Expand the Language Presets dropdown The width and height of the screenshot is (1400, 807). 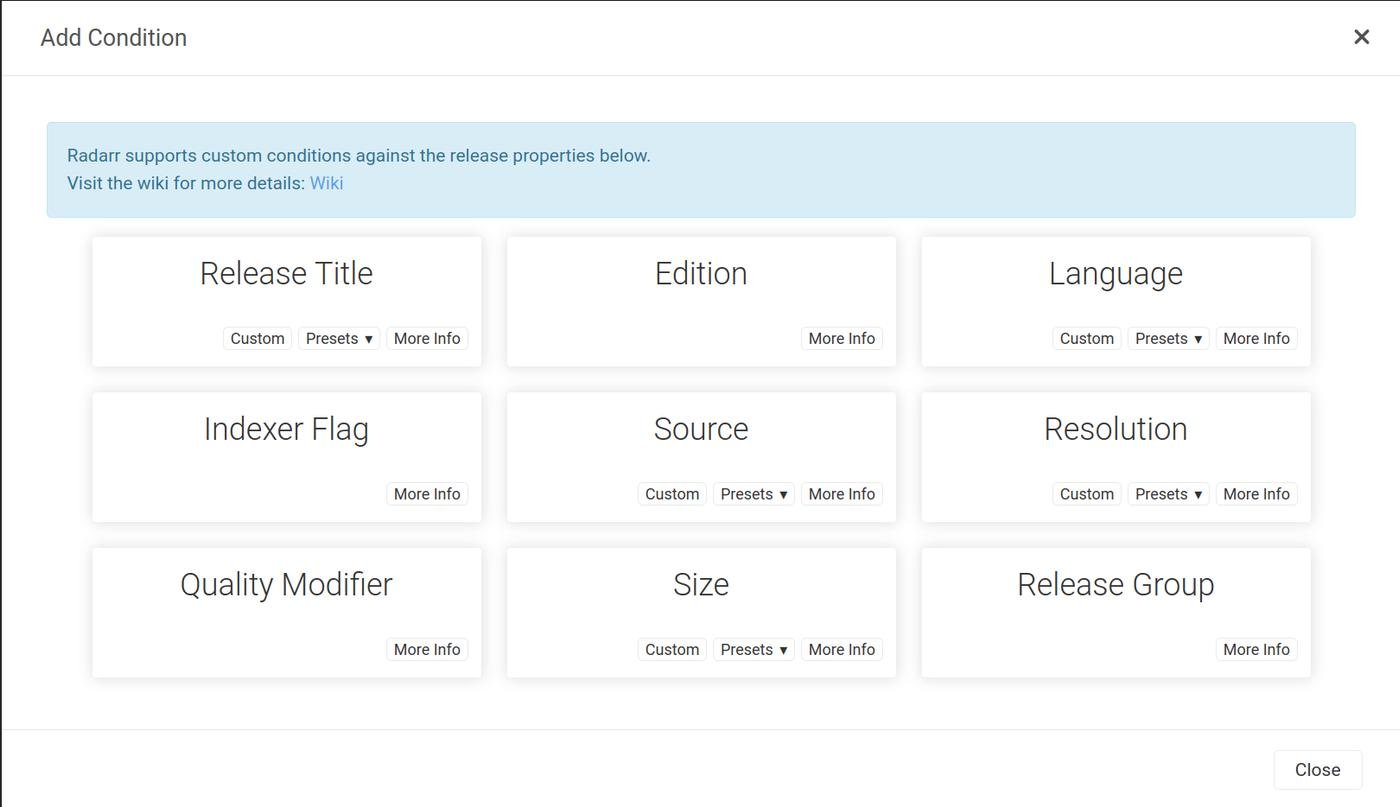tap(1168, 339)
